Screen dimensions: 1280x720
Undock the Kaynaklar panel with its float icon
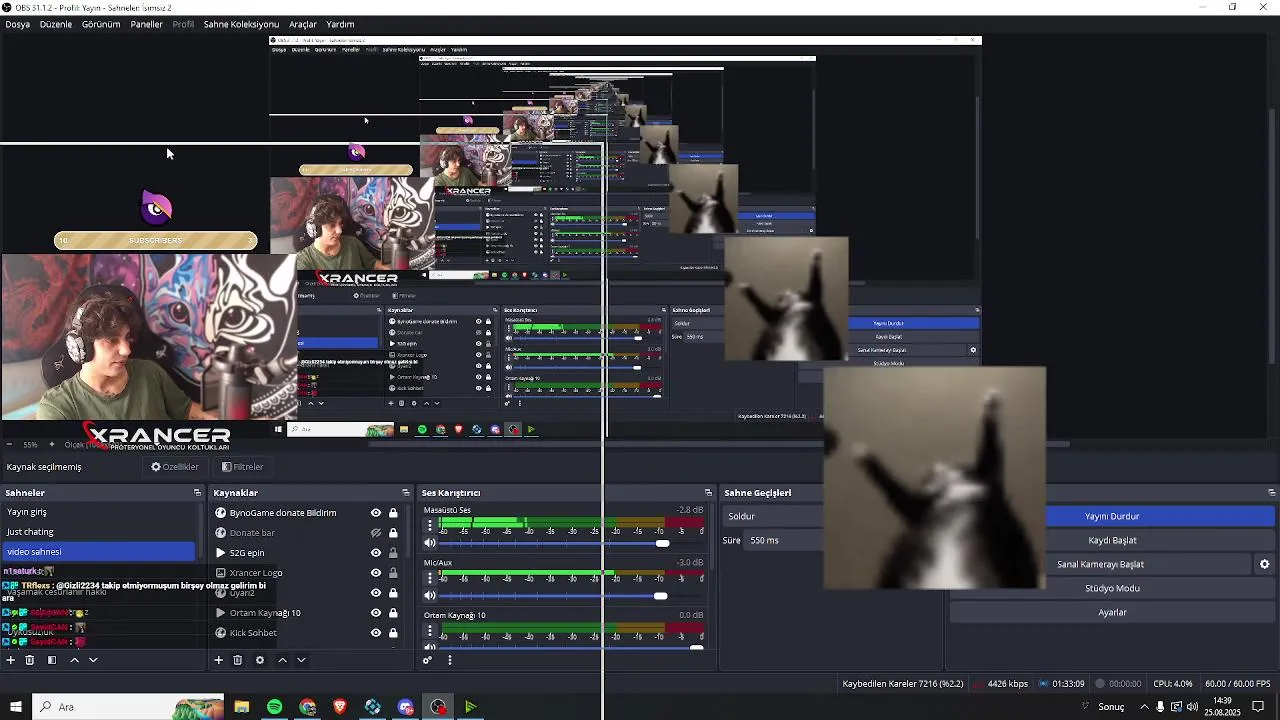point(405,493)
